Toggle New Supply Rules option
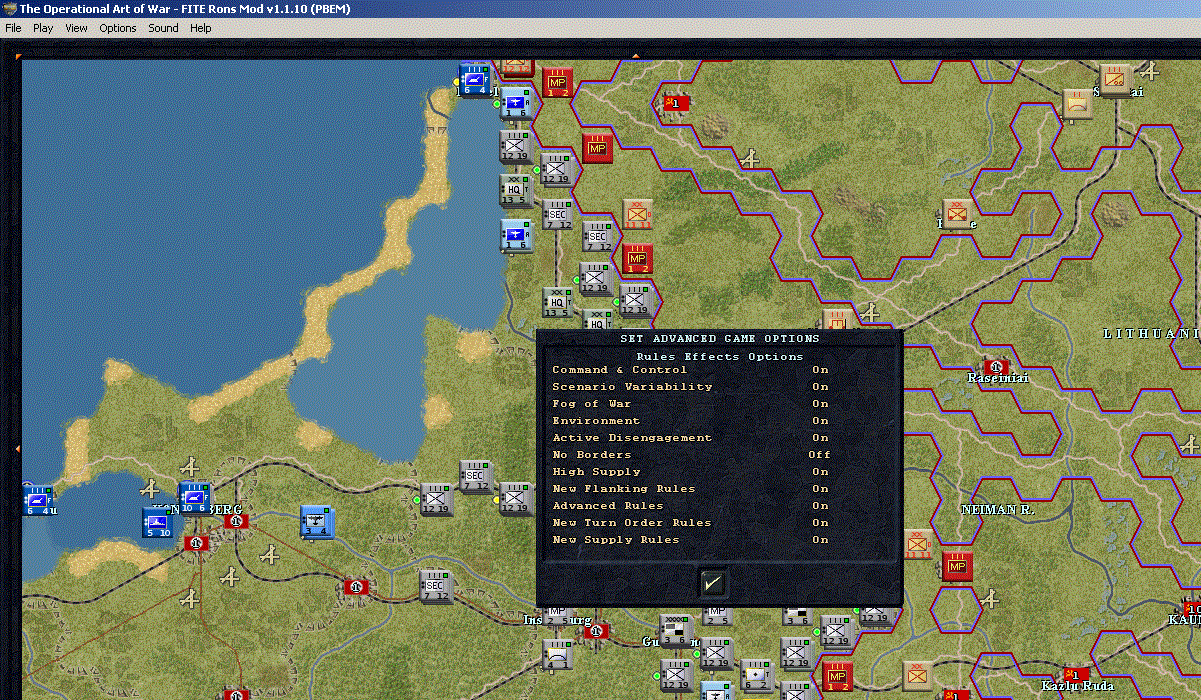The height and width of the screenshot is (700, 1201). click(x=691, y=540)
